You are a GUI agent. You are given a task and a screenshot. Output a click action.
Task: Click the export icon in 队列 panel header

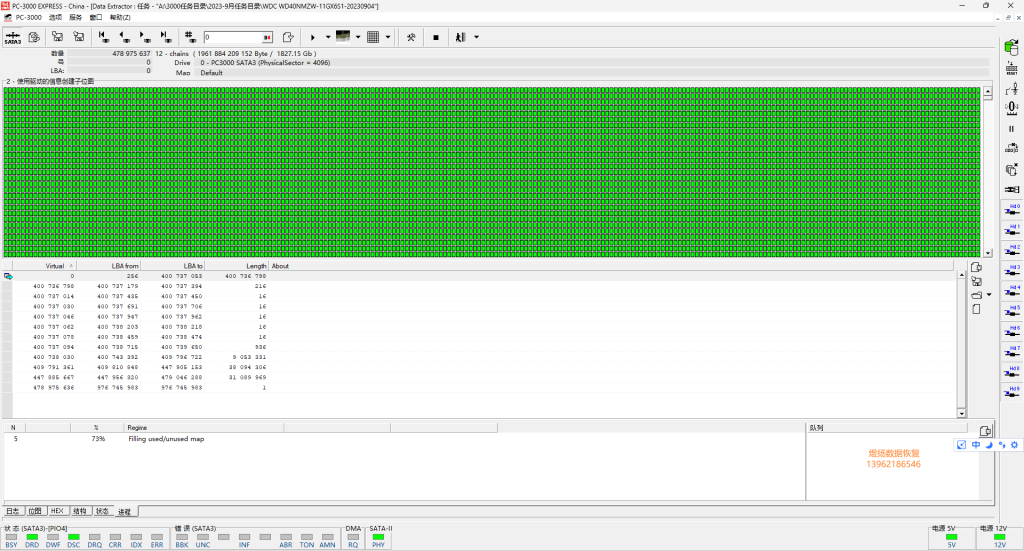985,431
